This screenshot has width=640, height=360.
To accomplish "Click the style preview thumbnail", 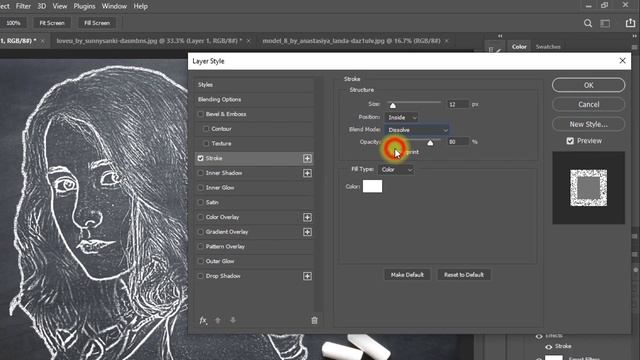I will click(588, 188).
